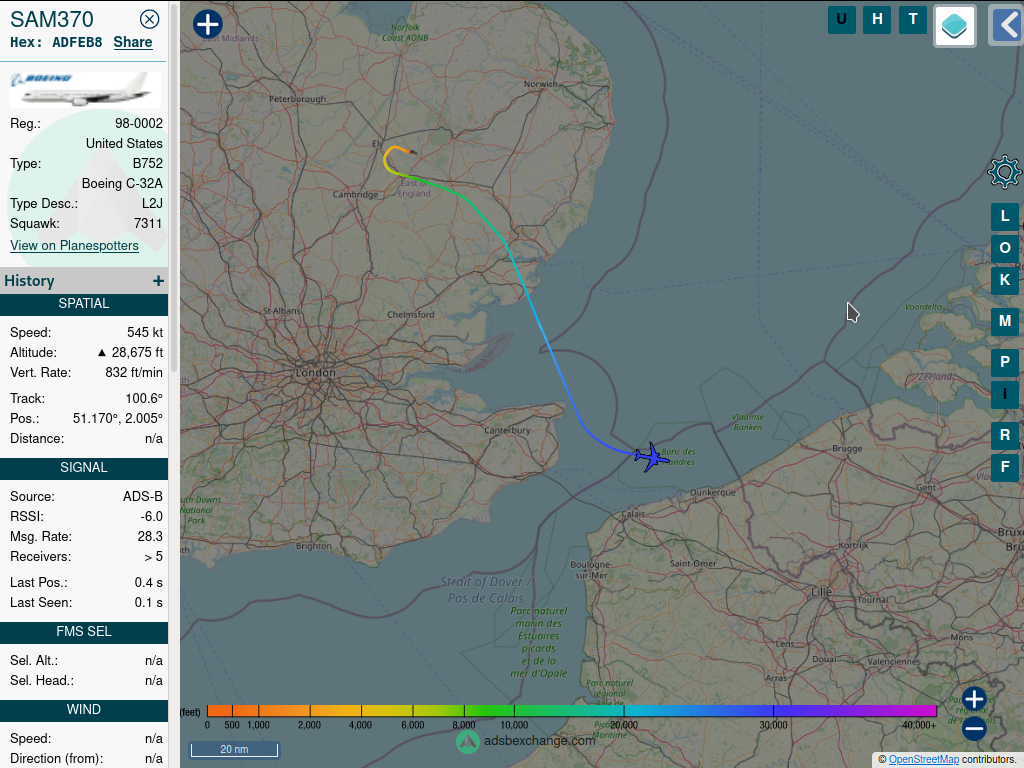1024x768 pixels.
Task: Click the track value 100.6°
Action: [144, 398]
